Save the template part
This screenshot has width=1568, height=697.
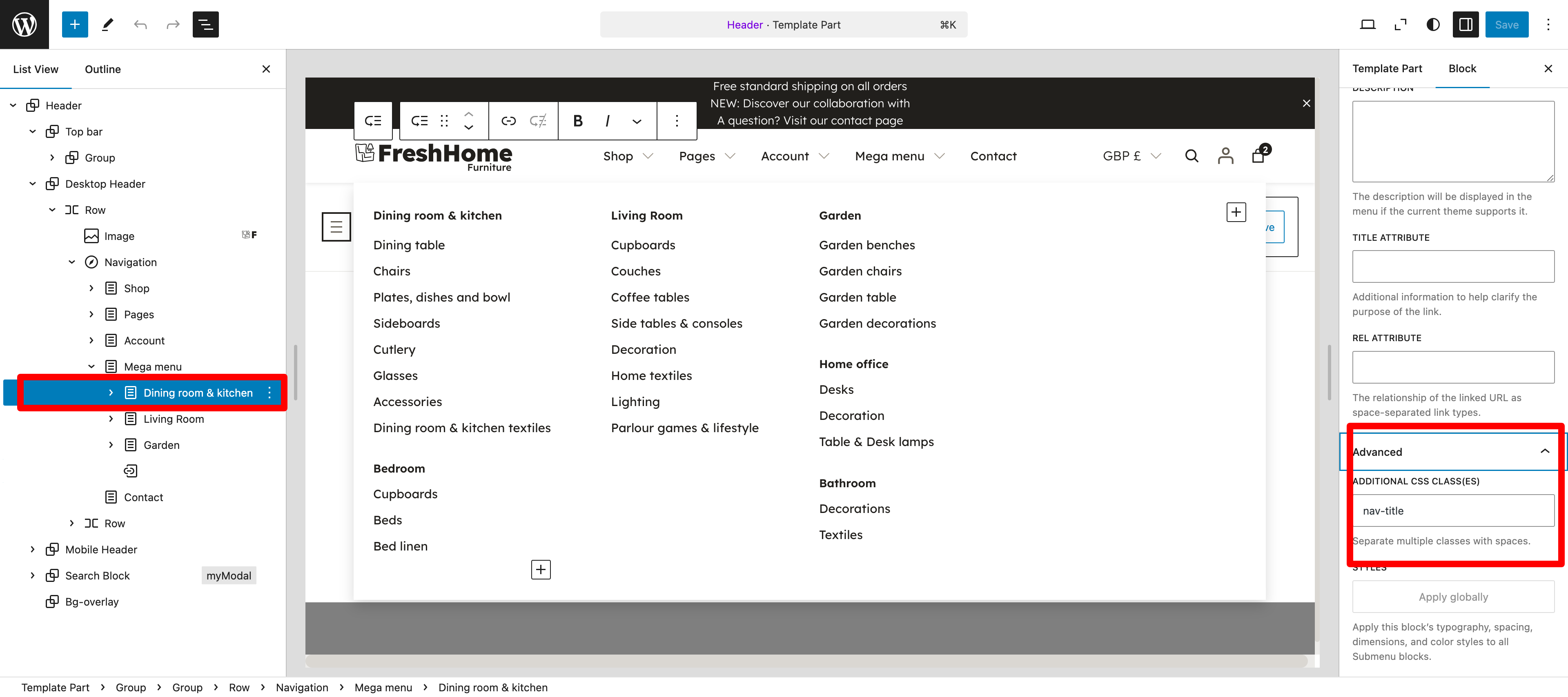click(1506, 24)
